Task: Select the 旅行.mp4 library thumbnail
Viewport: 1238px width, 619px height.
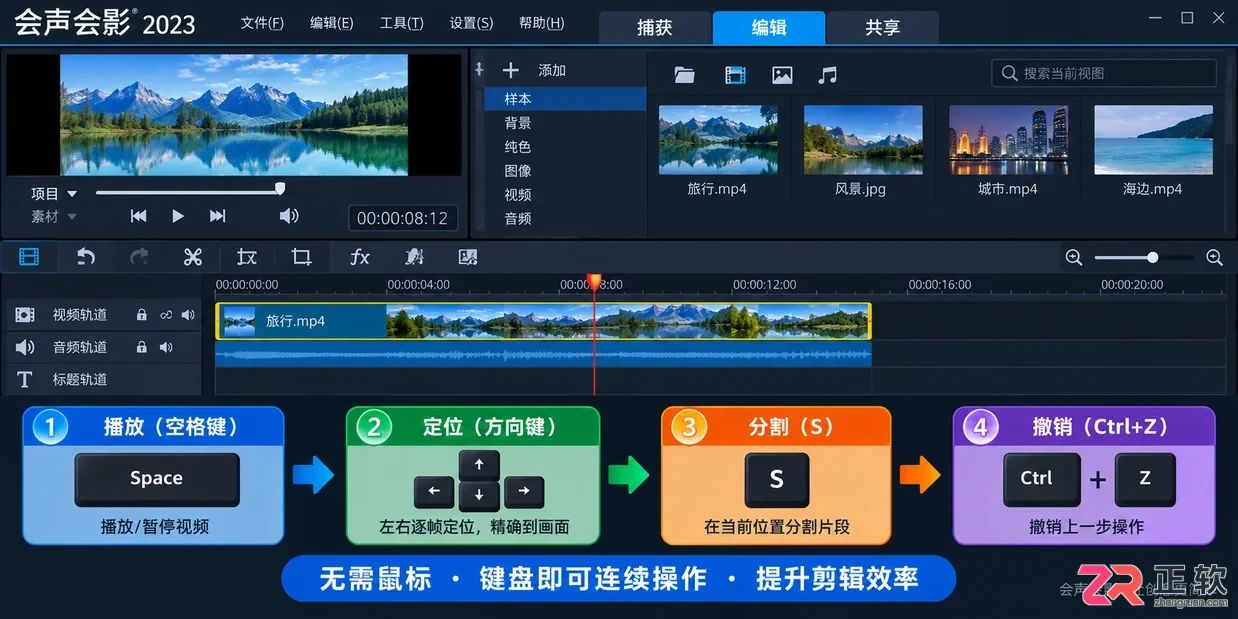Action: (x=718, y=141)
